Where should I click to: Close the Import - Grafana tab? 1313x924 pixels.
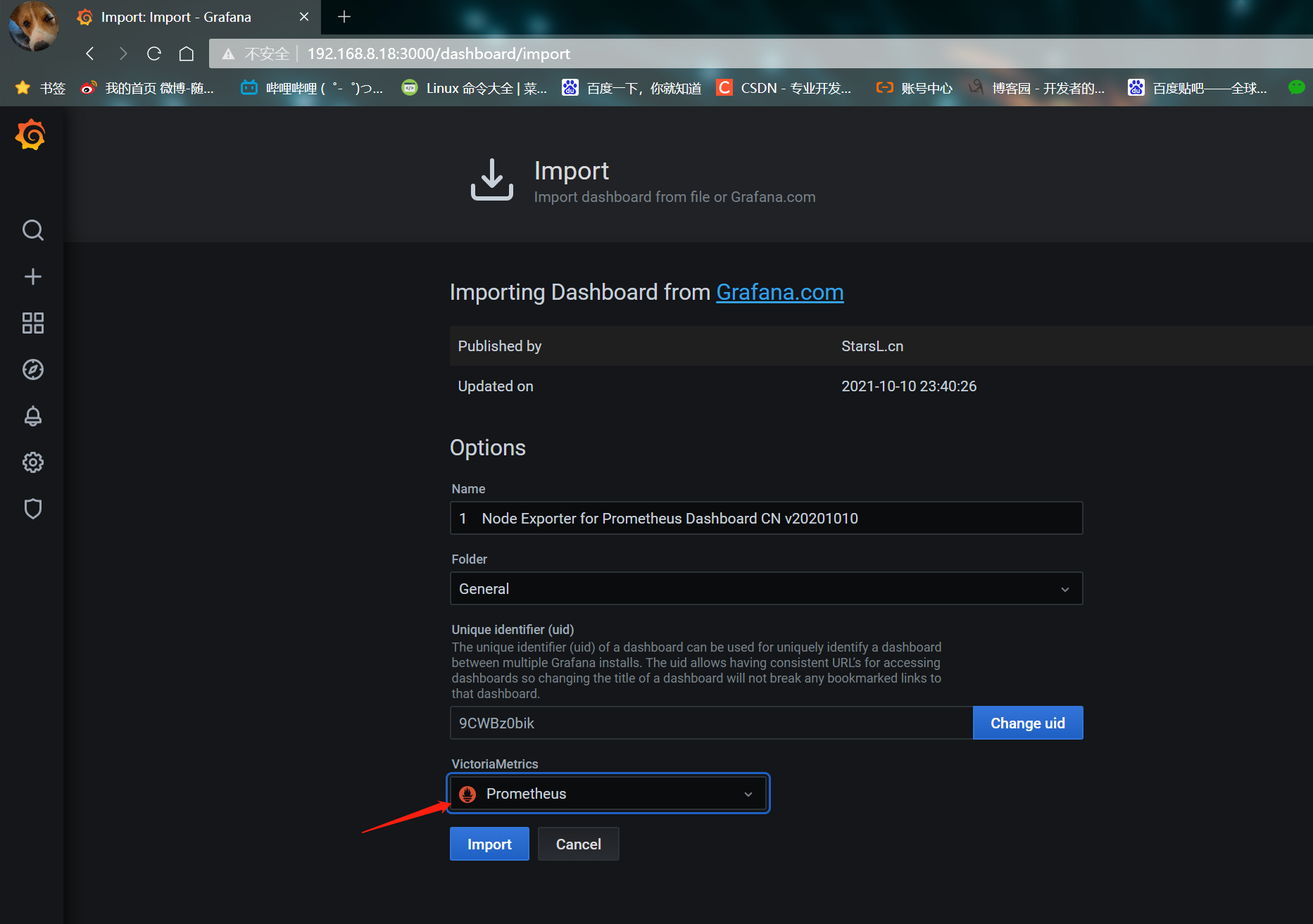coord(303,17)
